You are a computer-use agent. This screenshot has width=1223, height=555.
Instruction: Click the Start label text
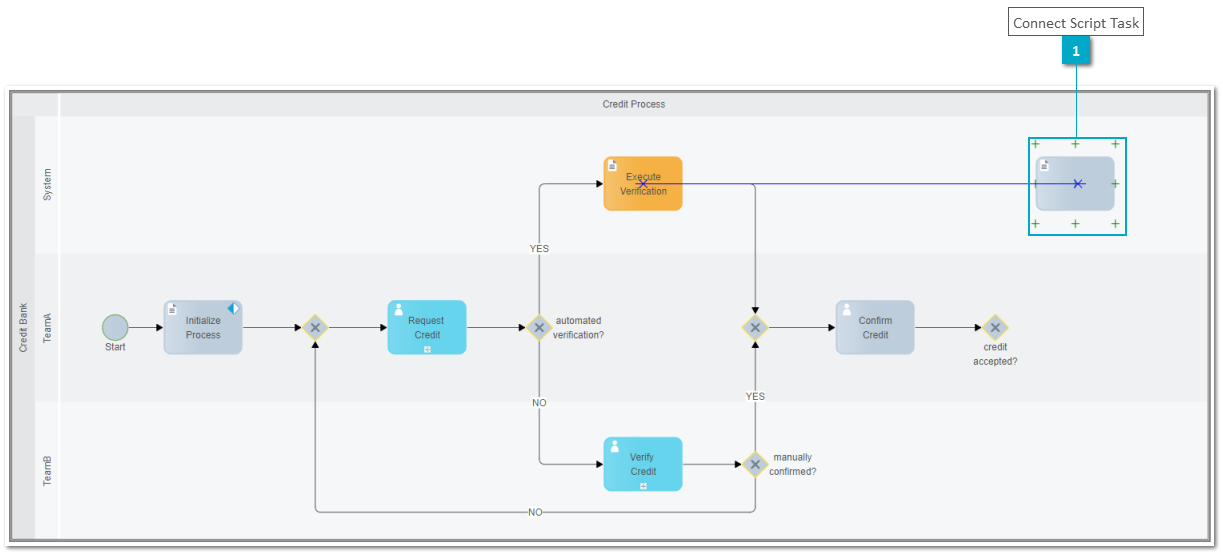[115, 348]
